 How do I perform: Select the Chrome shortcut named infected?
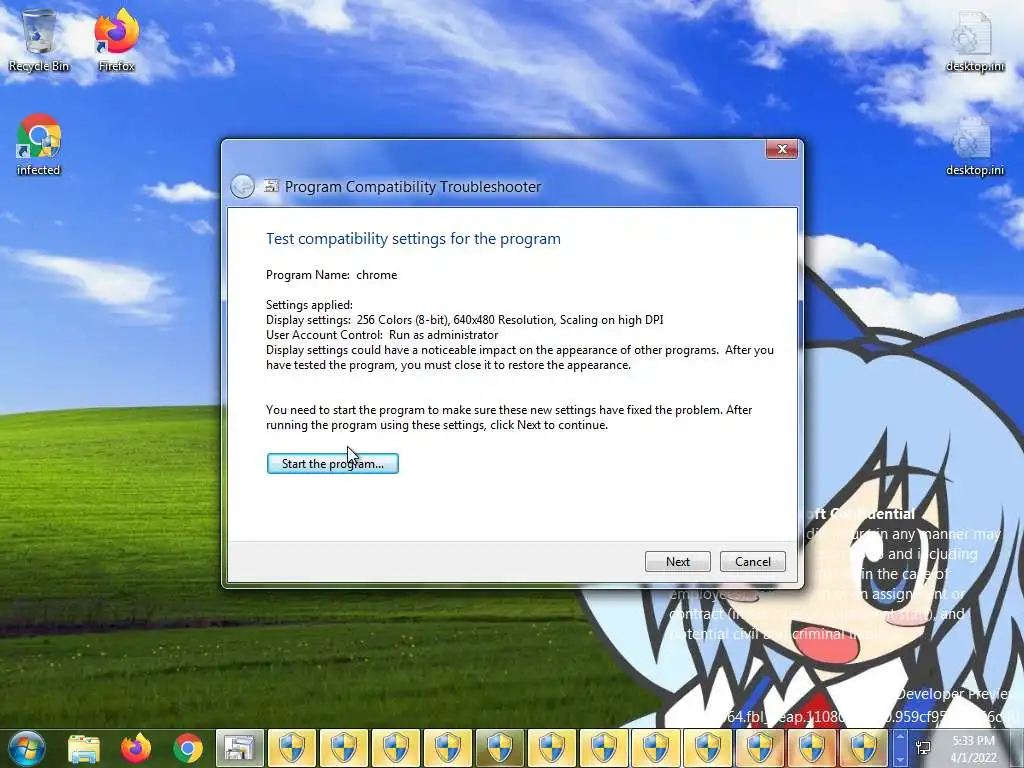(x=39, y=145)
